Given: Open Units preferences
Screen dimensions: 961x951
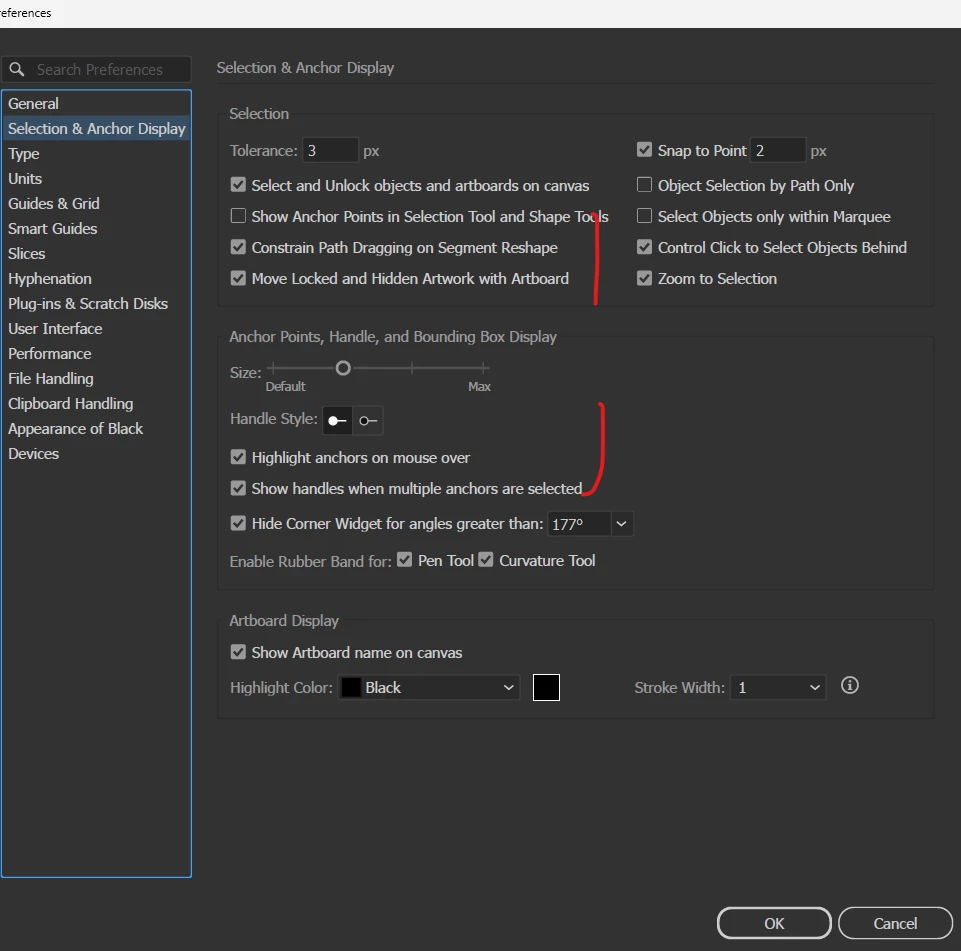Looking at the screenshot, I should pos(96,179).
